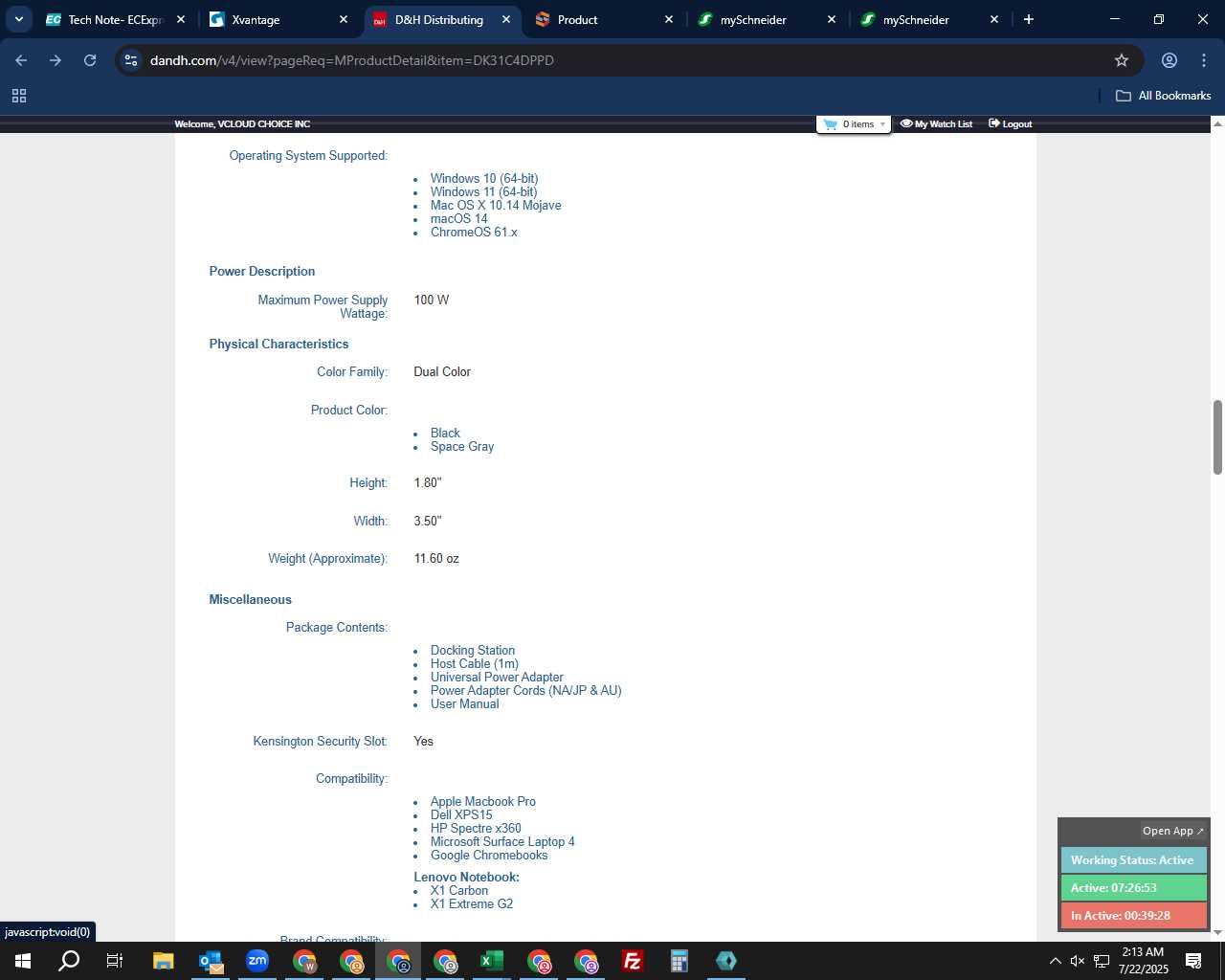Select the "ChromeOS 61.x" list item
The height and width of the screenshot is (980, 1225).
[474, 233]
